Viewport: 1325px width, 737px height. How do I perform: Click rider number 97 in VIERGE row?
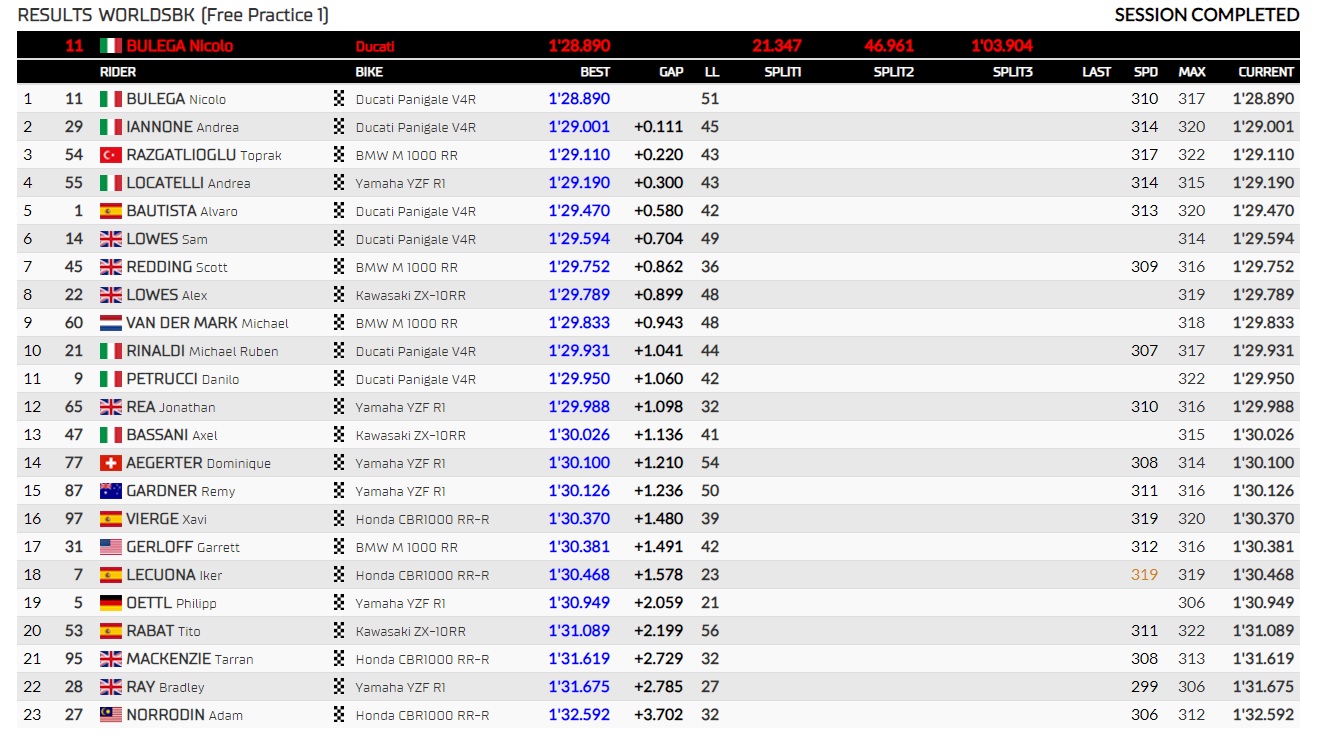click(74, 519)
